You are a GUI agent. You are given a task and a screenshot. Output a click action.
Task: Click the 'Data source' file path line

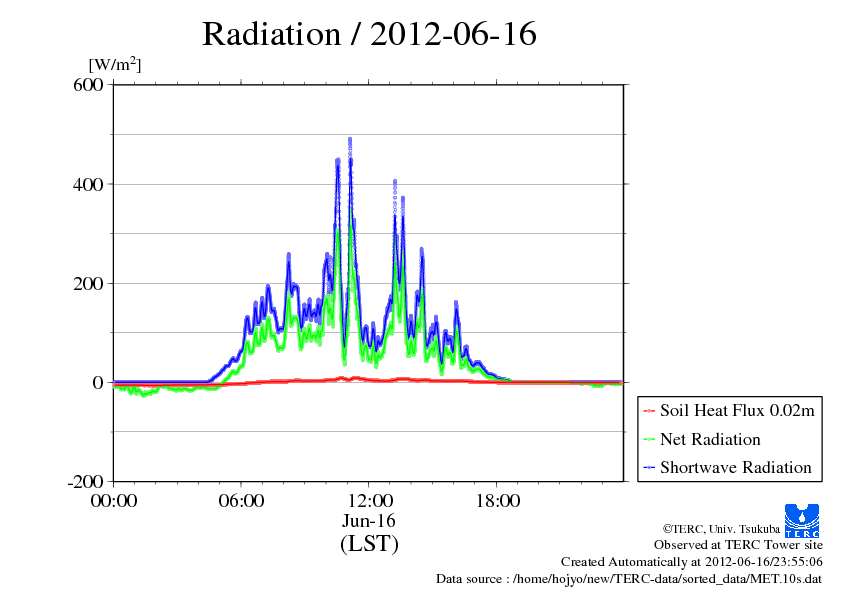(x=629, y=579)
